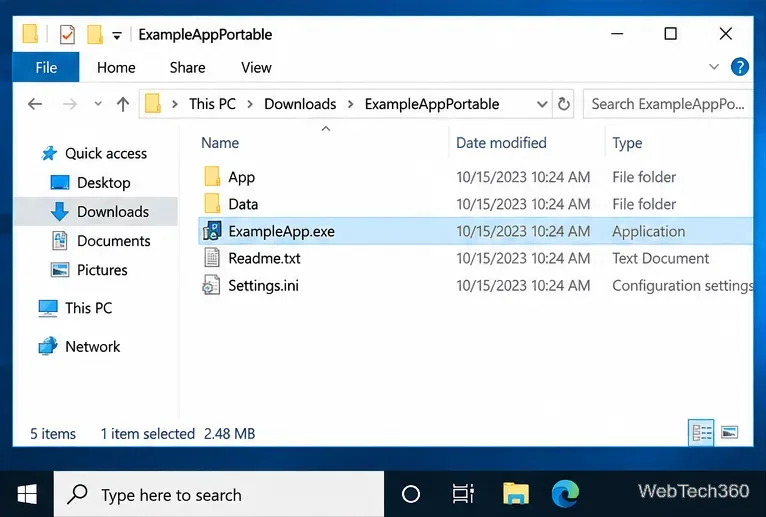Open the Share ribbon tab
Image resolution: width=766 pixels, height=517 pixels.
tap(187, 67)
